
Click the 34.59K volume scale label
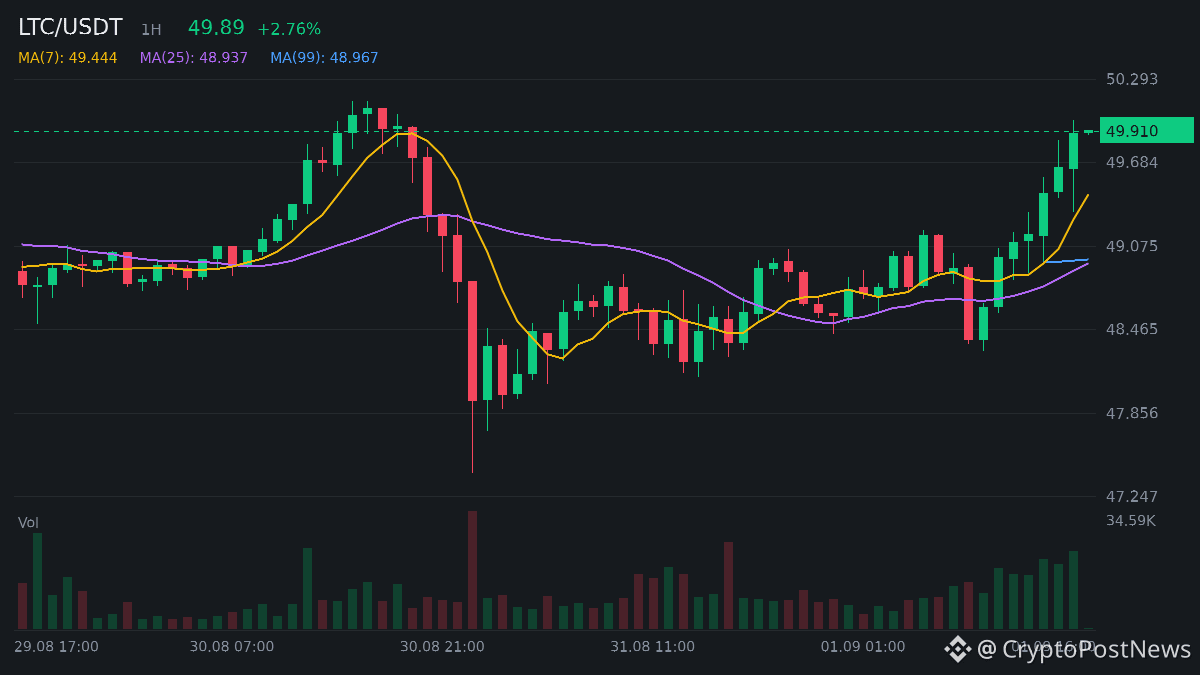click(x=1131, y=521)
